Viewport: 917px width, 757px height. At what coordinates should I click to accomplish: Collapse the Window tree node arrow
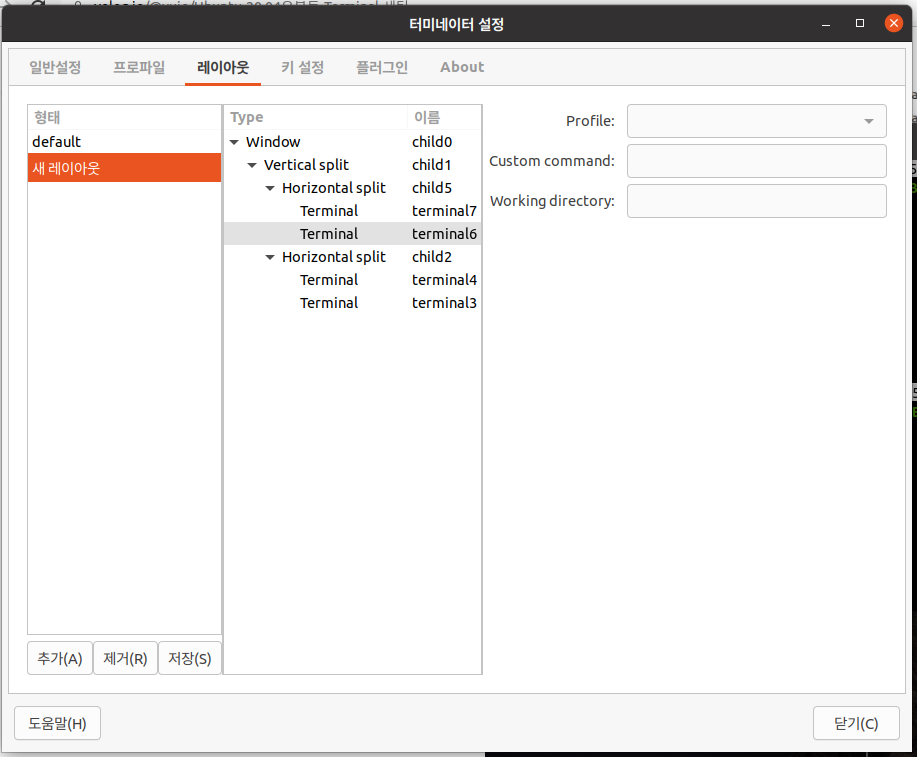234,142
